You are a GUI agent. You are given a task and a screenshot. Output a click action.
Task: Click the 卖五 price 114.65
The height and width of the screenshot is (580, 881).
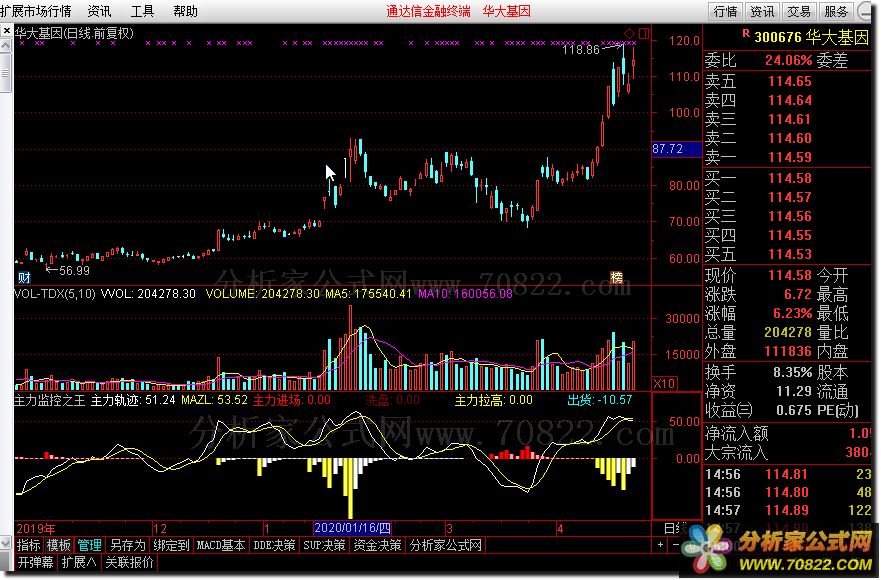coord(789,81)
